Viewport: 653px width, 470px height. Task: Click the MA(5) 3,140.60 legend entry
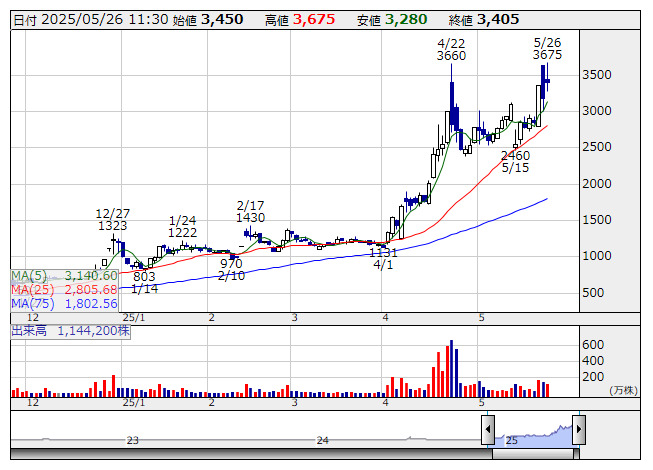point(64,276)
